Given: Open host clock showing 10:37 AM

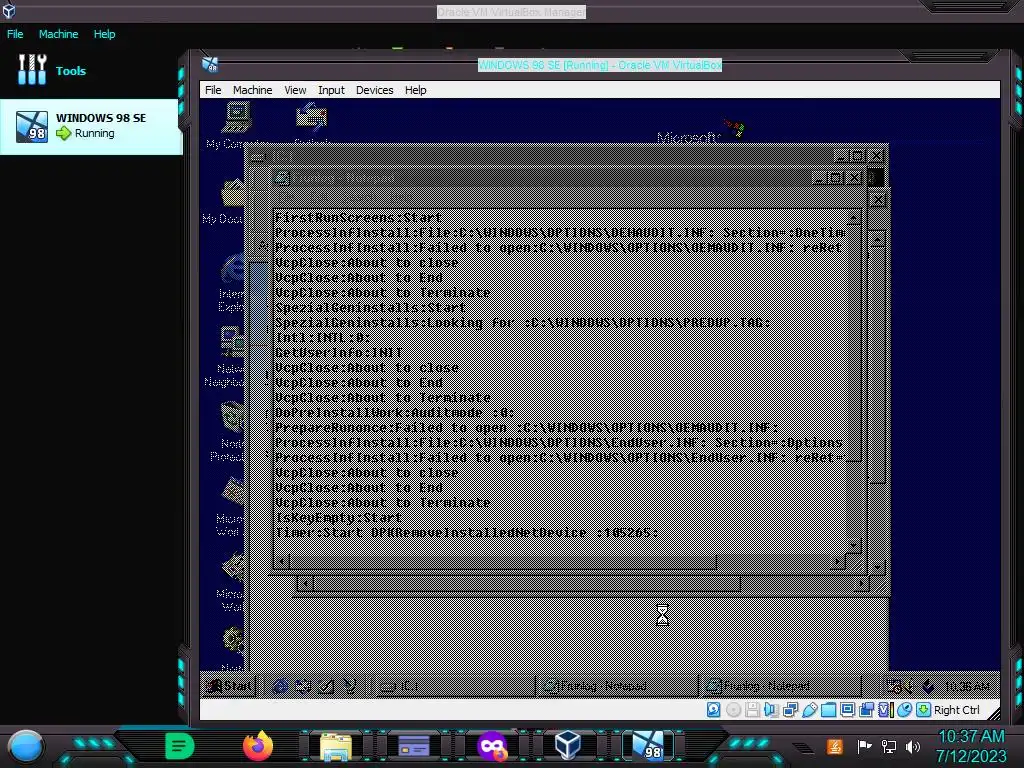Looking at the screenshot, I should coord(971,746).
